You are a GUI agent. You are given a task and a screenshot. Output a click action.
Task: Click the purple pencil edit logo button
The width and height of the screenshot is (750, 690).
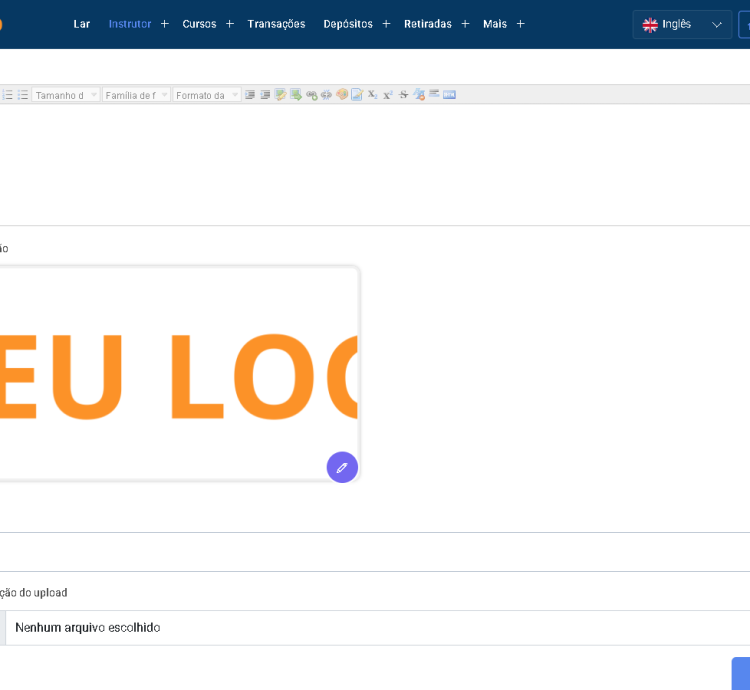342,467
